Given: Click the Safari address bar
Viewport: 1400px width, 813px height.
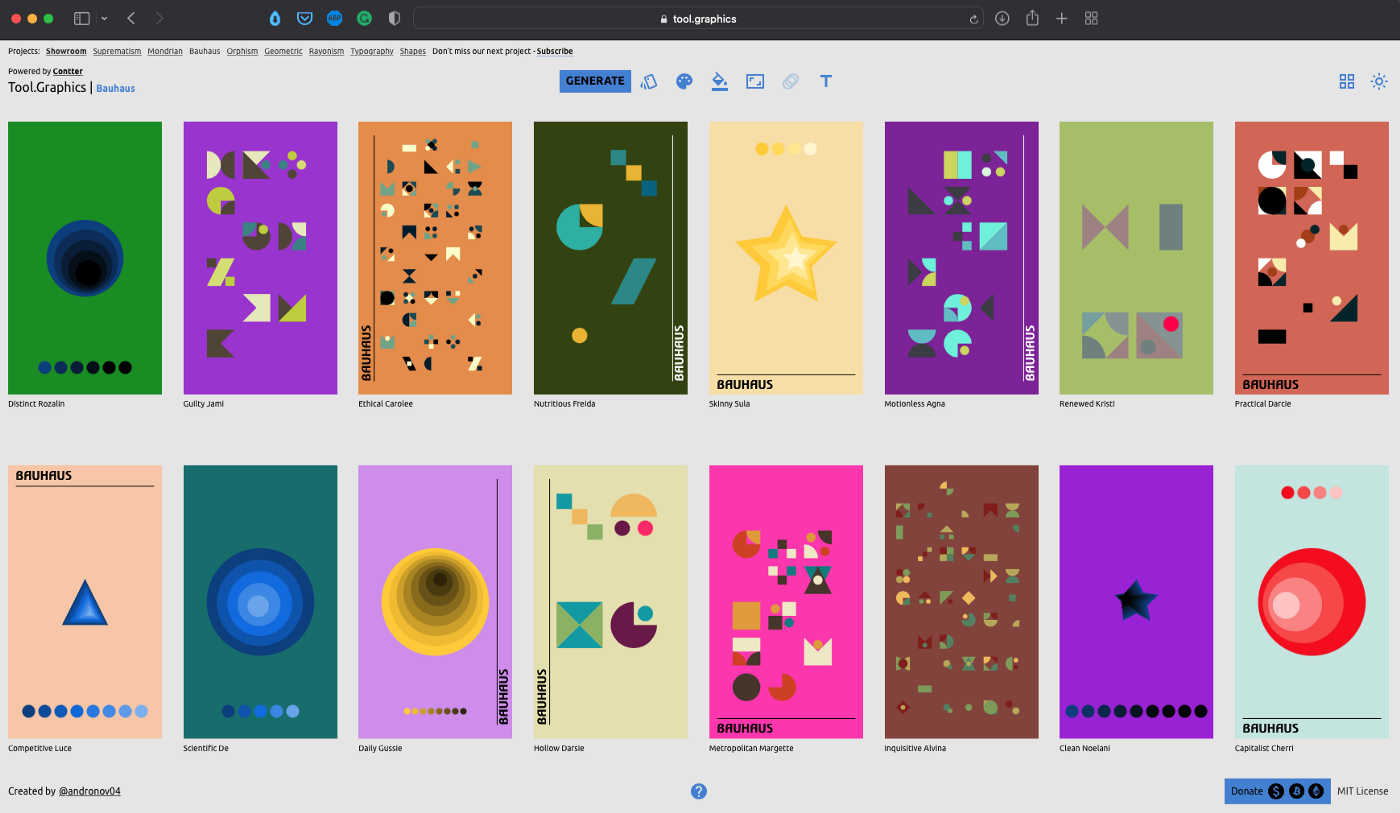Looking at the screenshot, I should pos(697,19).
